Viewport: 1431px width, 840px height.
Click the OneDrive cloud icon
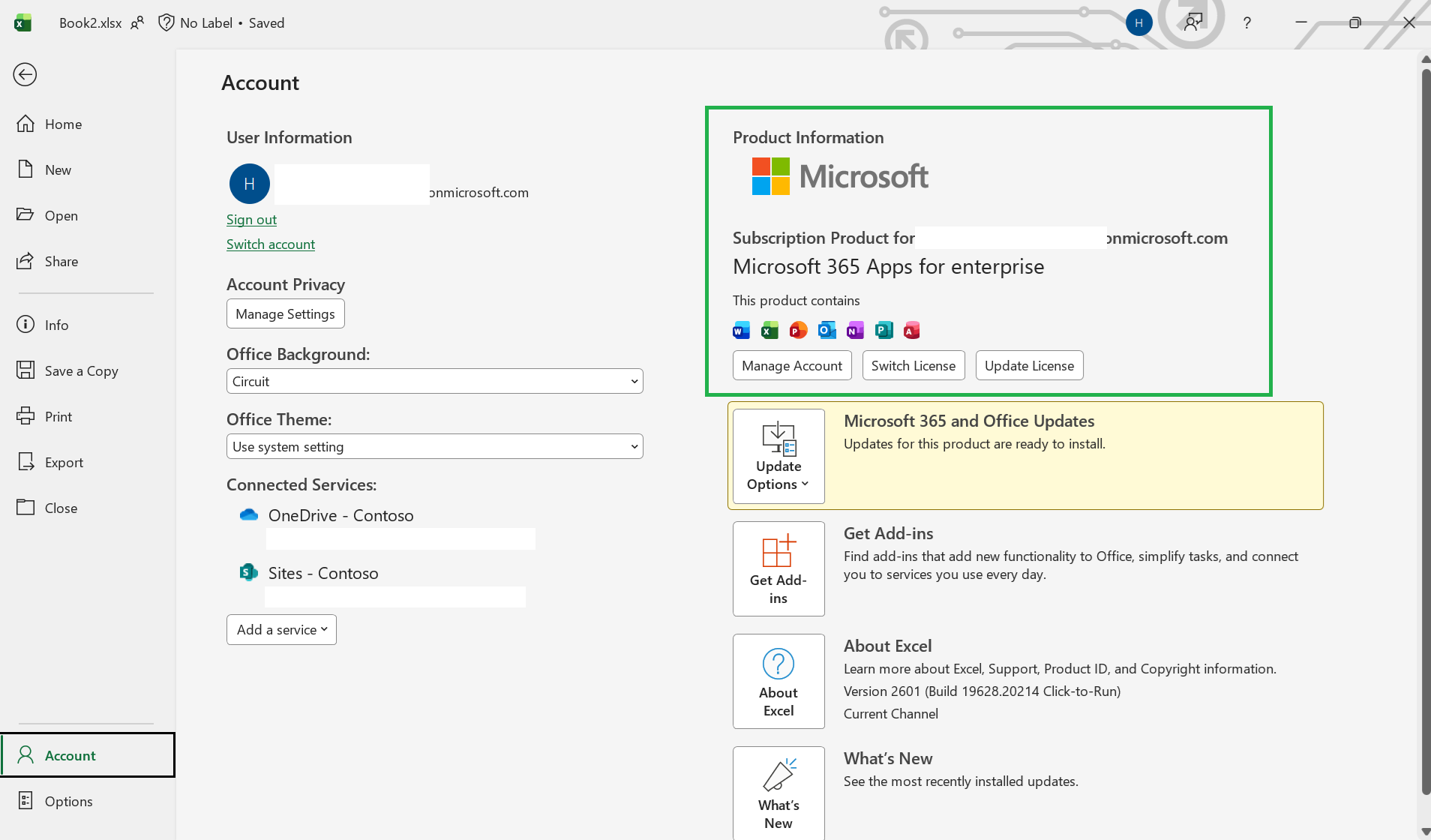[248, 515]
